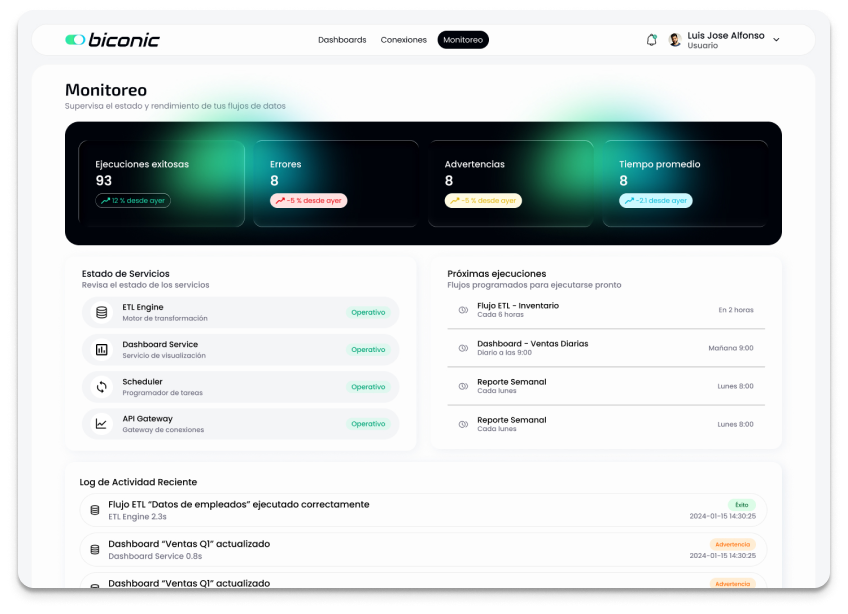Open the Luis Jose Alfonso avatar picture

tap(675, 40)
